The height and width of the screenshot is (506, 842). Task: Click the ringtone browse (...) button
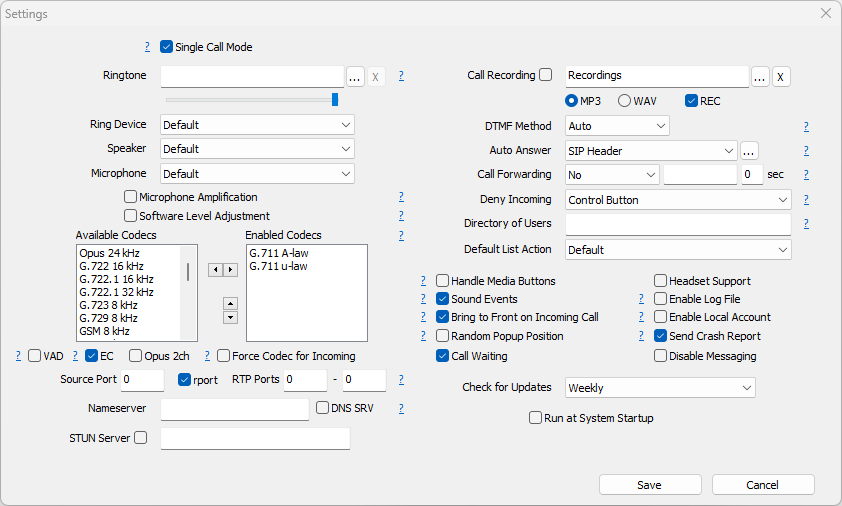tap(355, 77)
